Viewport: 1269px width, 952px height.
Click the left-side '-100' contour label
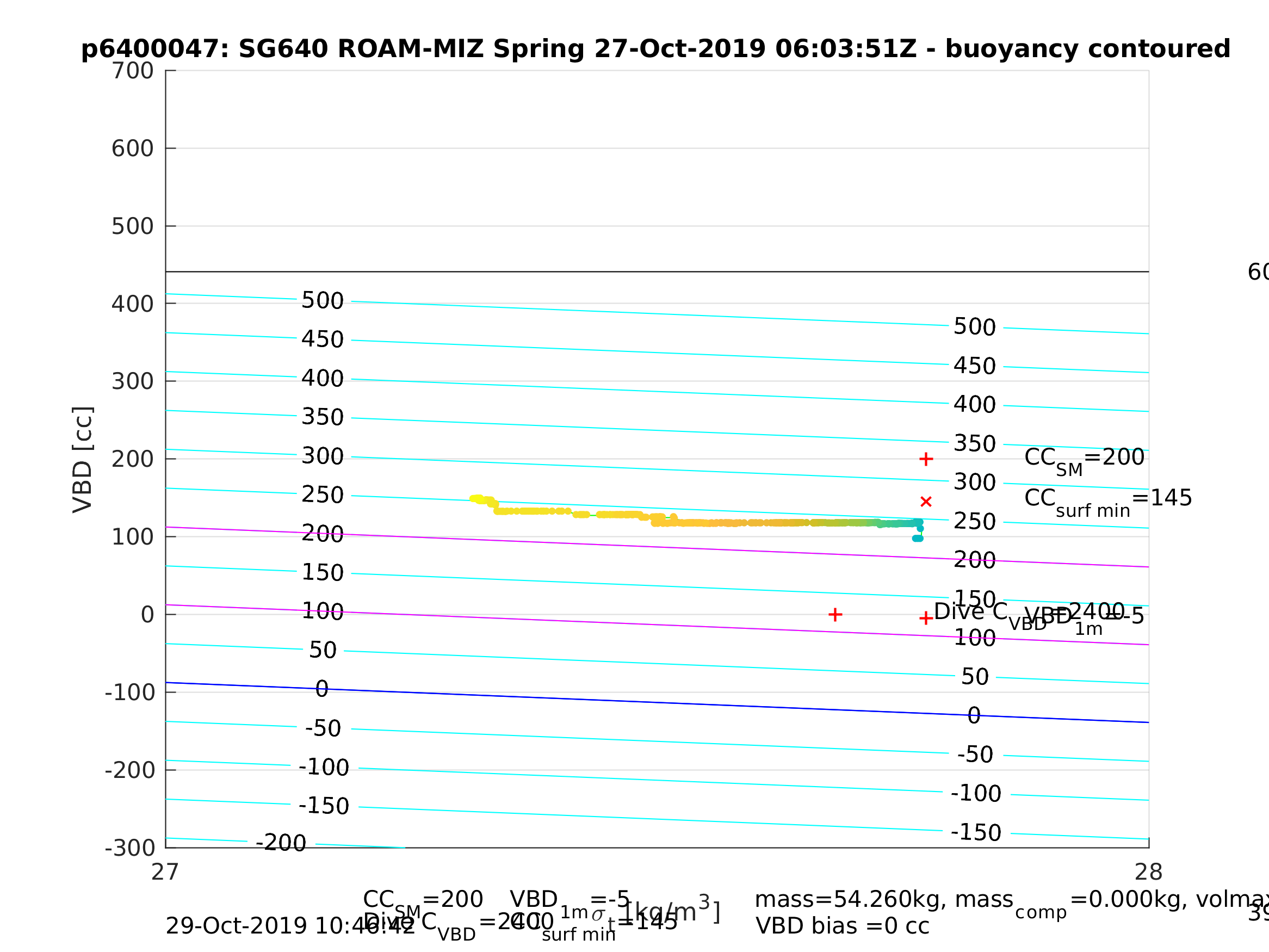324,767
